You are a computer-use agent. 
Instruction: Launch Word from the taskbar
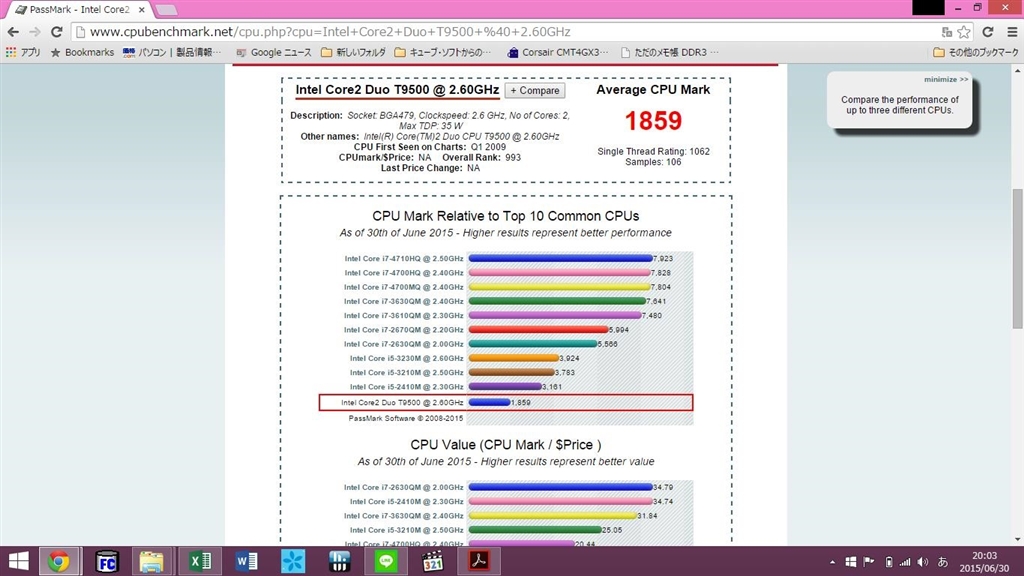[x=247, y=562]
